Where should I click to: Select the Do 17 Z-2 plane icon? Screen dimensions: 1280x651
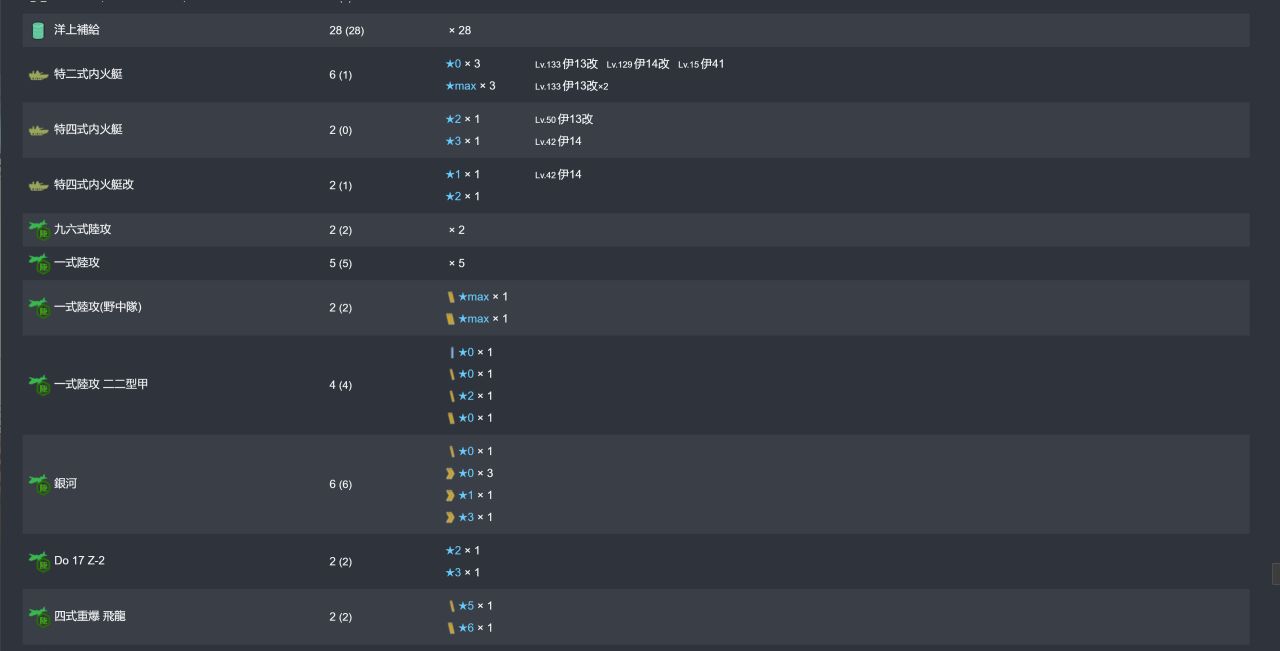39,561
